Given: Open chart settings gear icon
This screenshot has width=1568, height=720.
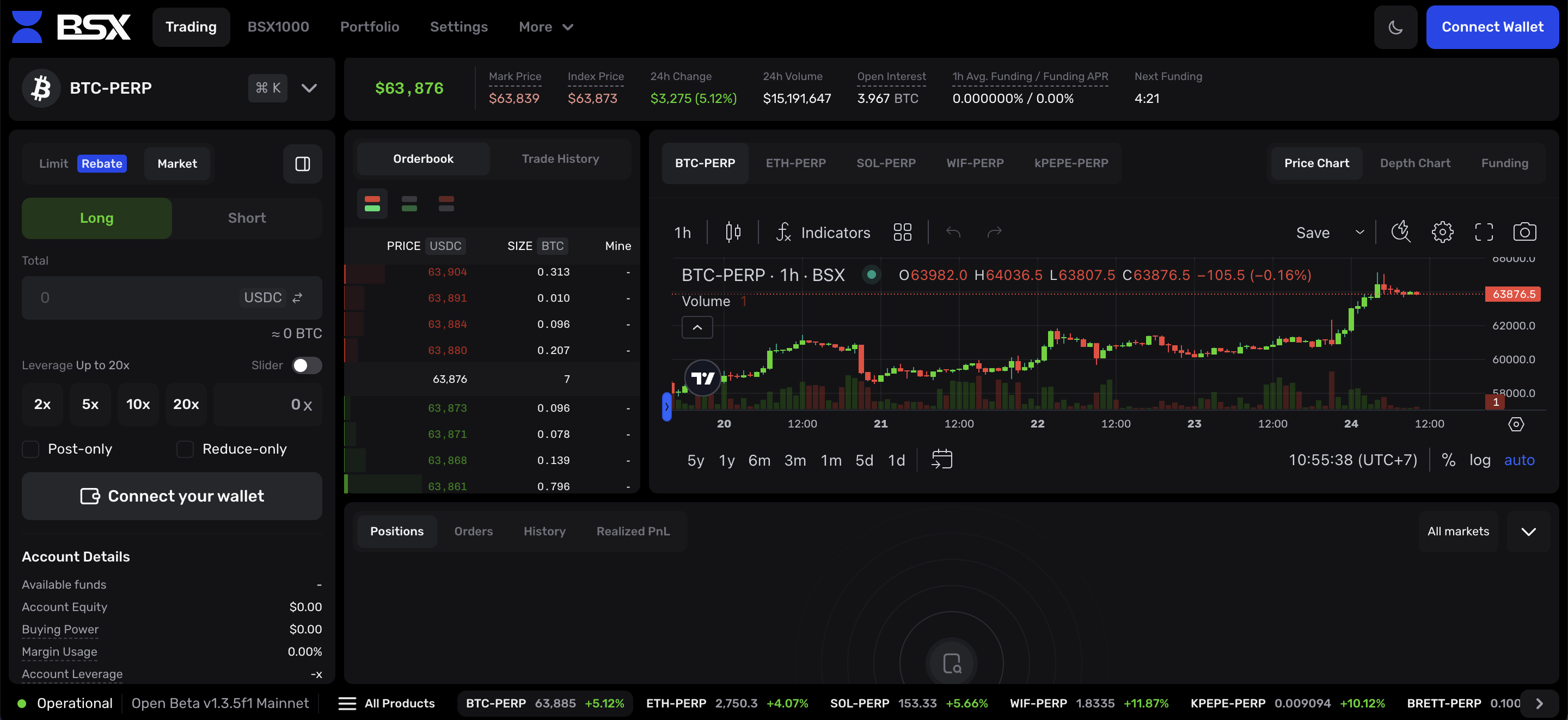Looking at the screenshot, I should click(1442, 232).
